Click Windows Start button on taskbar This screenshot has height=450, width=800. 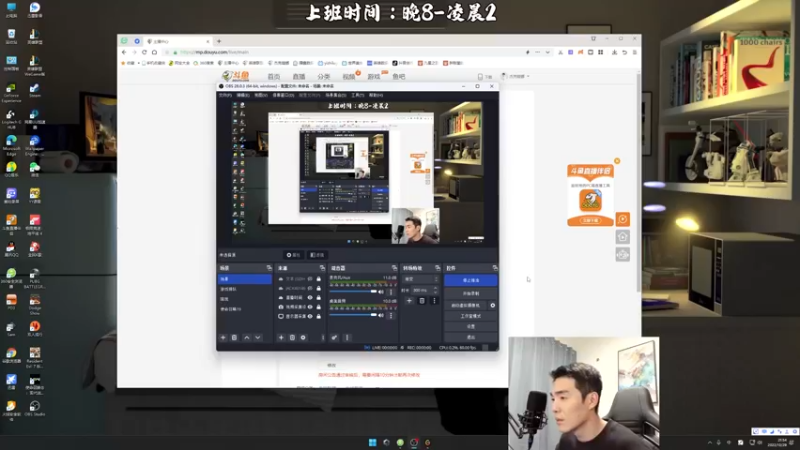tap(372, 442)
